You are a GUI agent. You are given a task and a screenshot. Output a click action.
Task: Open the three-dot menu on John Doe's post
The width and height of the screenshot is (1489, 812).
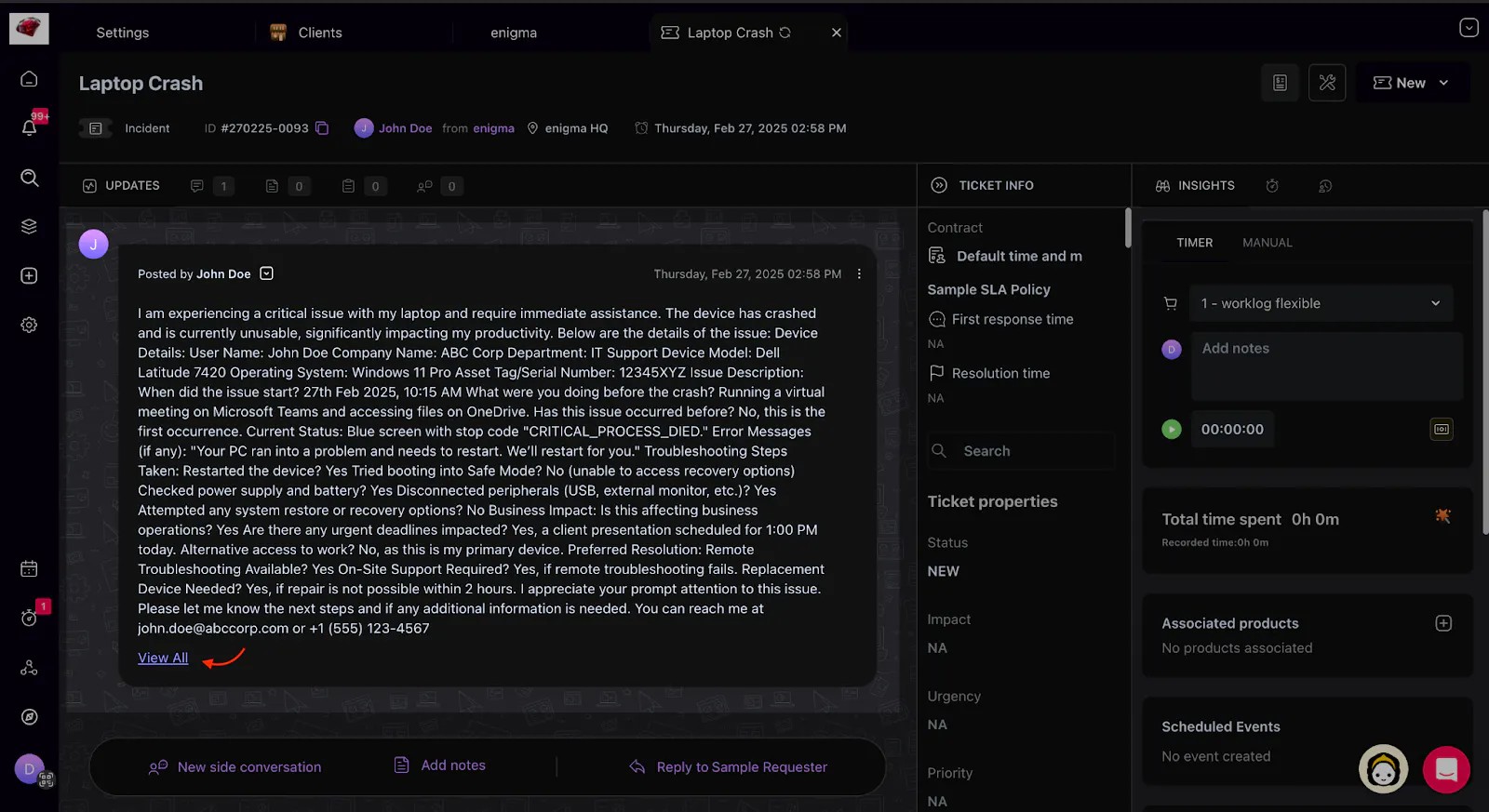(859, 273)
